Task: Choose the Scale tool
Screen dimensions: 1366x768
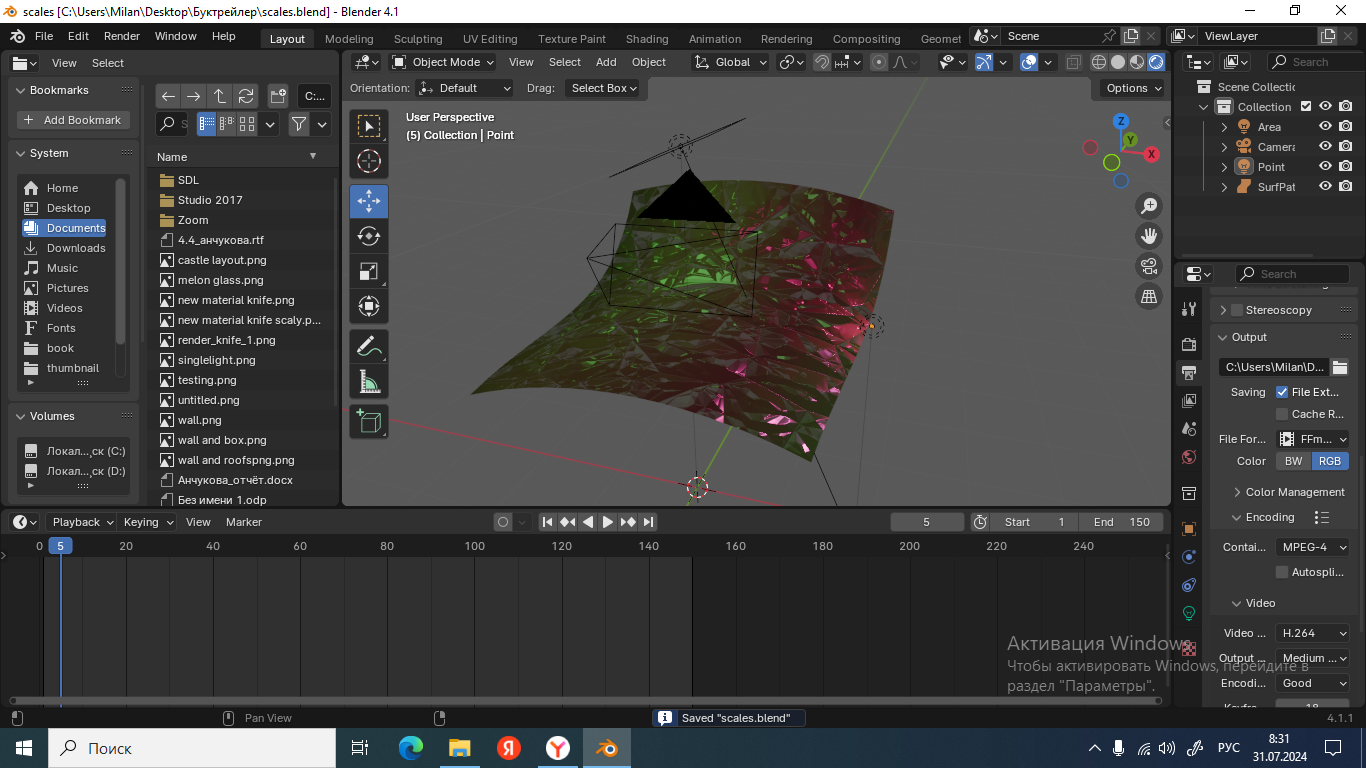Action: tap(369, 272)
